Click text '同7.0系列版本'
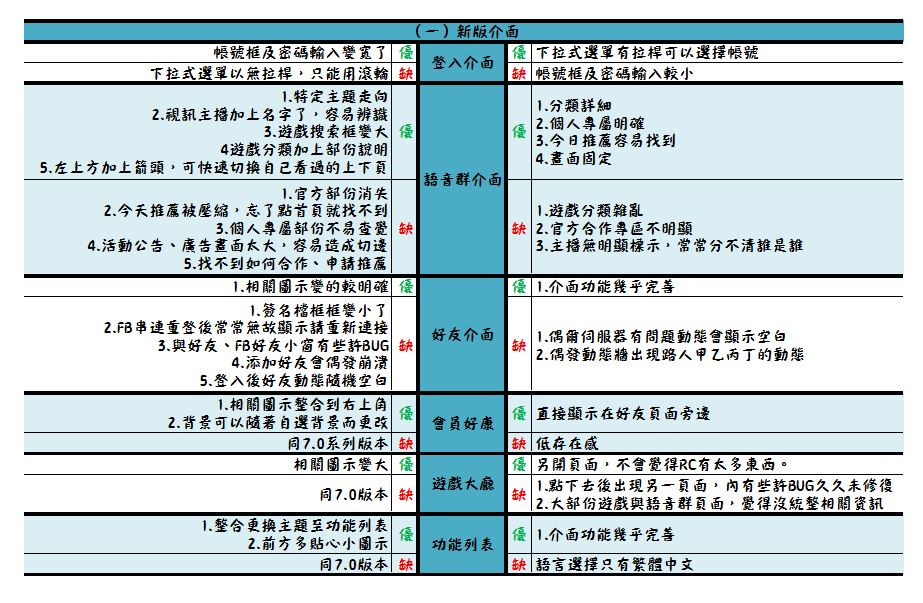Screen dimensions: 923x603 [x=338, y=443]
